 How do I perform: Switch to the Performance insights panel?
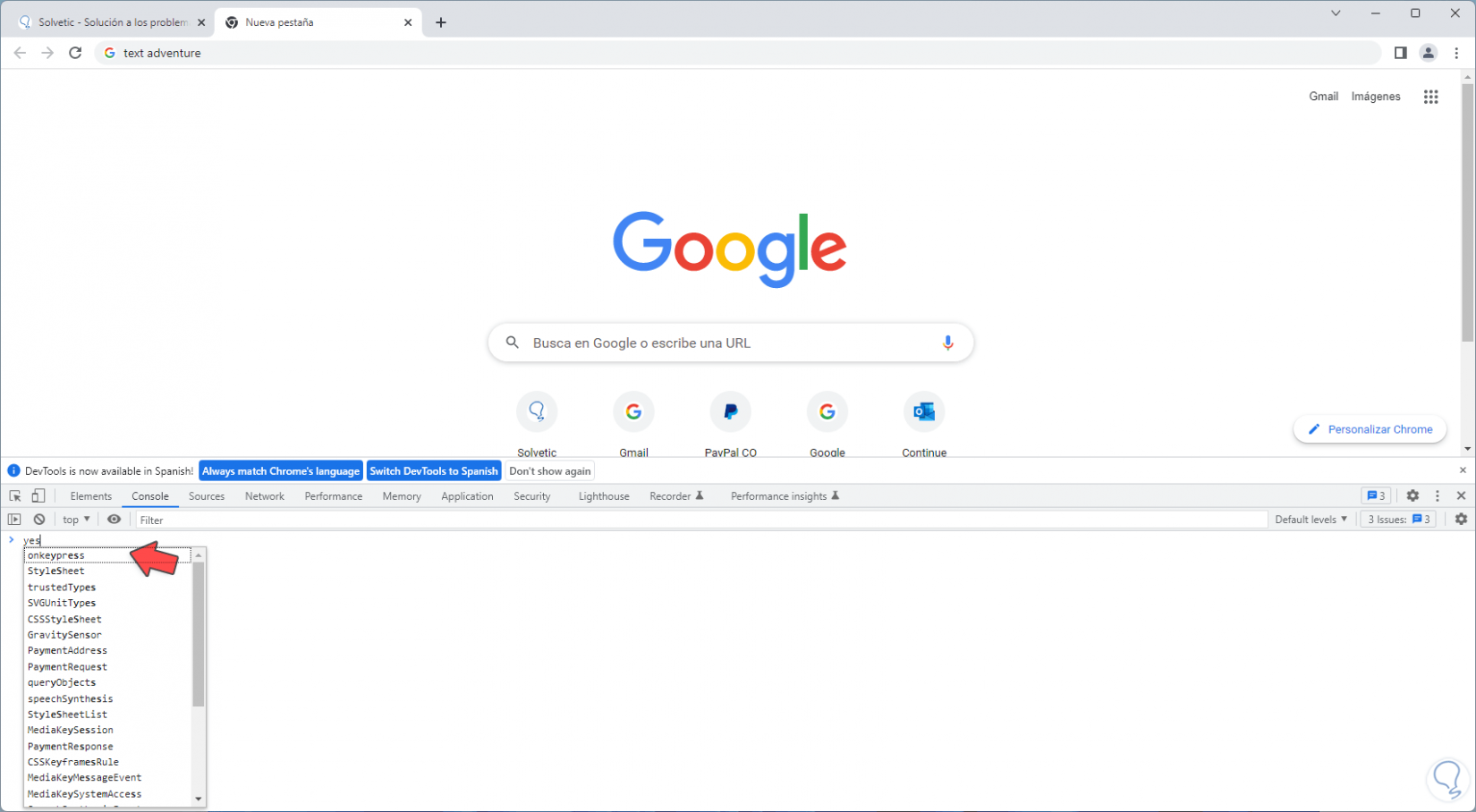(x=785, y=496)
